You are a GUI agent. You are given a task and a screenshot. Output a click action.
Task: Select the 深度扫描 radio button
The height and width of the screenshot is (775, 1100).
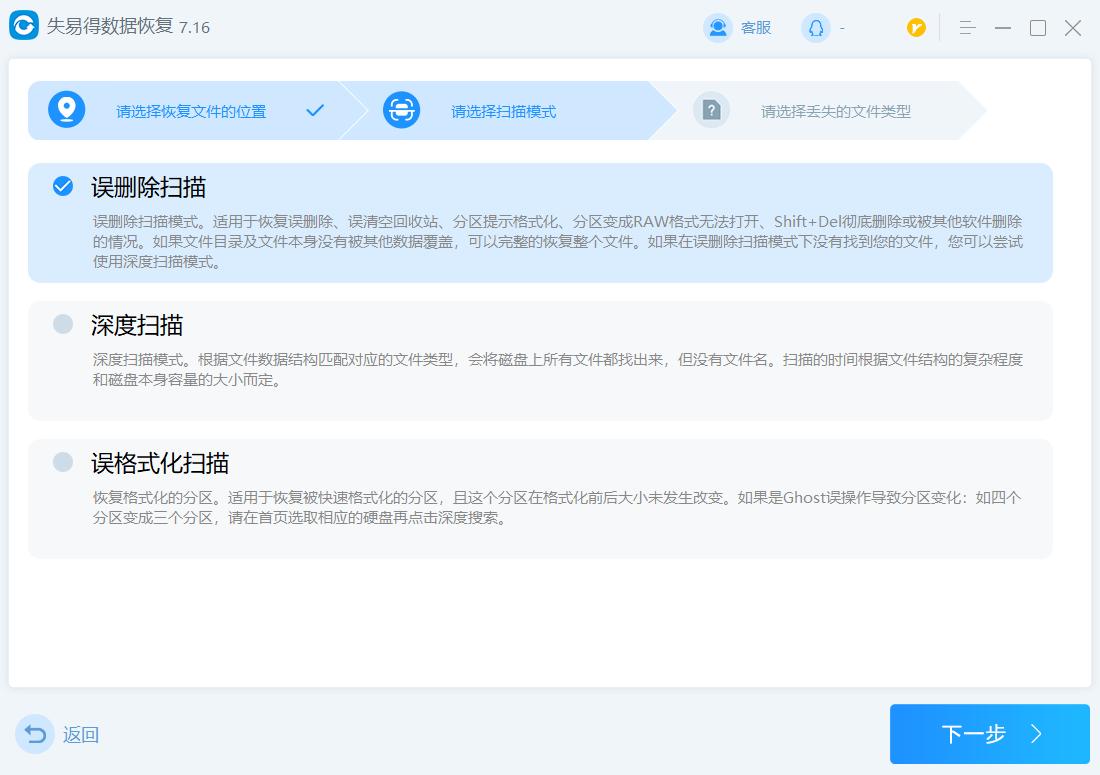tap(63, 325)
